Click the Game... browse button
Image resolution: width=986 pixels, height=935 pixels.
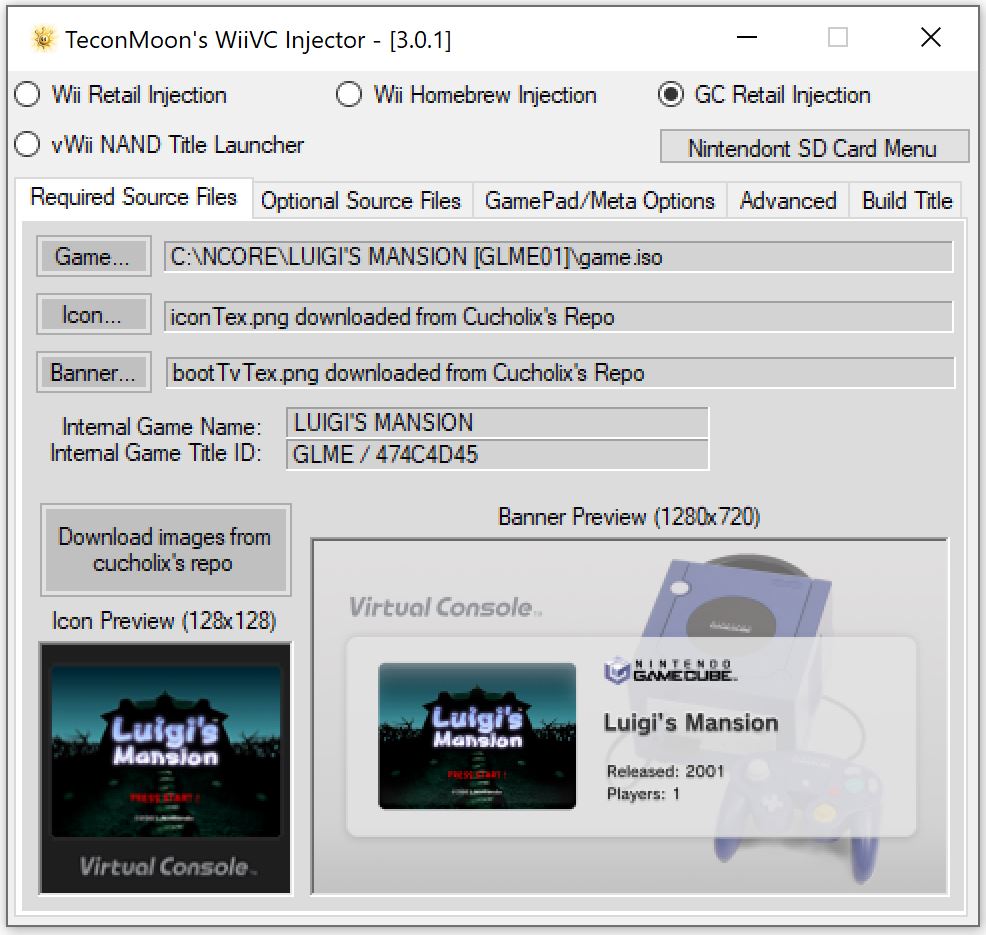pyautogui.click(x=93, y=257)
